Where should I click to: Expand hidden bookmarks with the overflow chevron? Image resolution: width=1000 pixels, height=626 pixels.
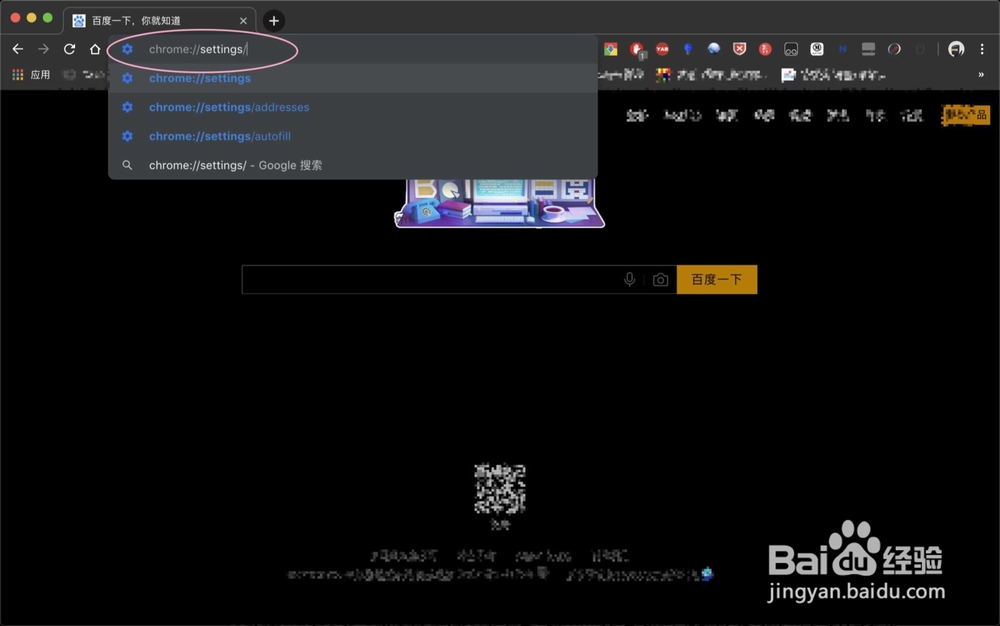click(981, 74)
